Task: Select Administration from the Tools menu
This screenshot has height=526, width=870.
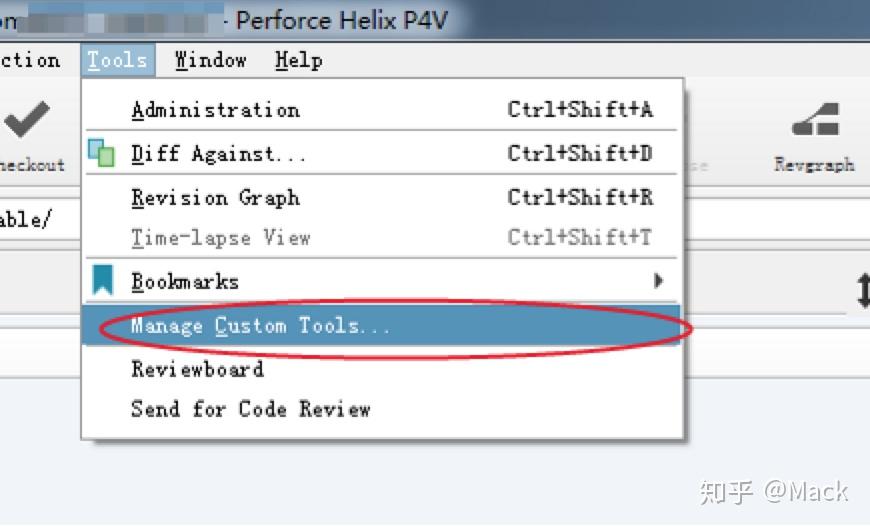Action: (x=215, y=110)
